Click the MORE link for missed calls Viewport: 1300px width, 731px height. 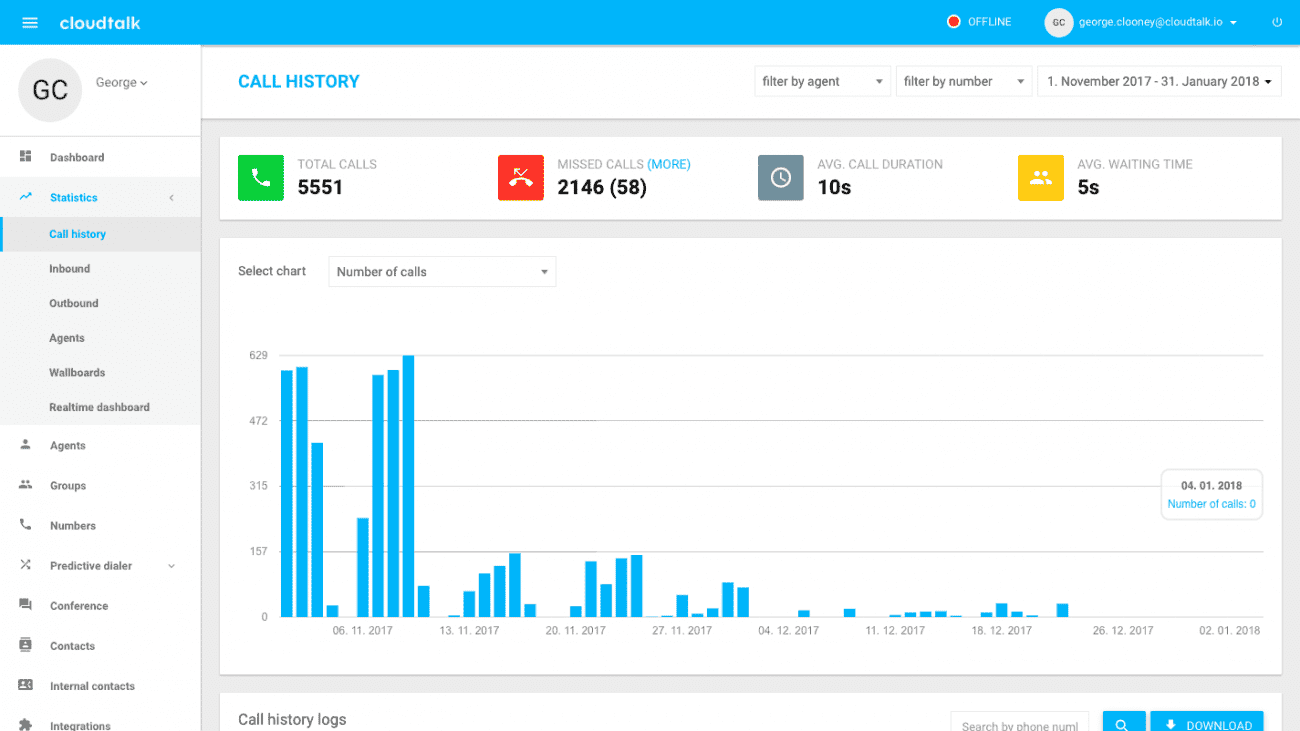tap(669, 164)
